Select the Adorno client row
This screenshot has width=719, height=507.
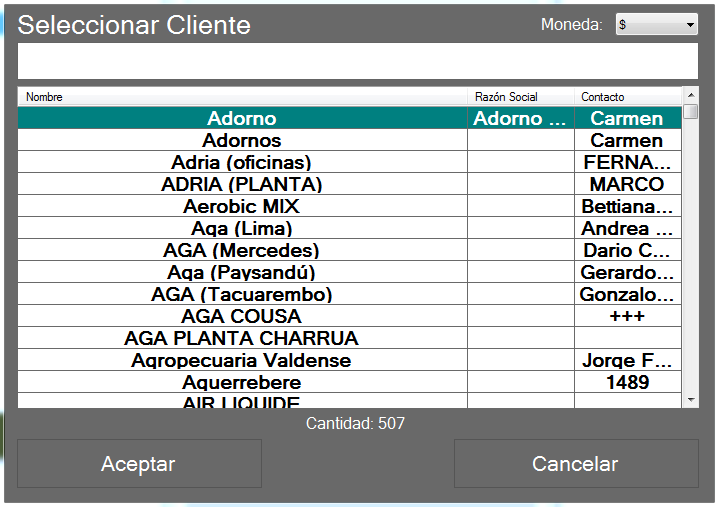[x=242, y=119]
